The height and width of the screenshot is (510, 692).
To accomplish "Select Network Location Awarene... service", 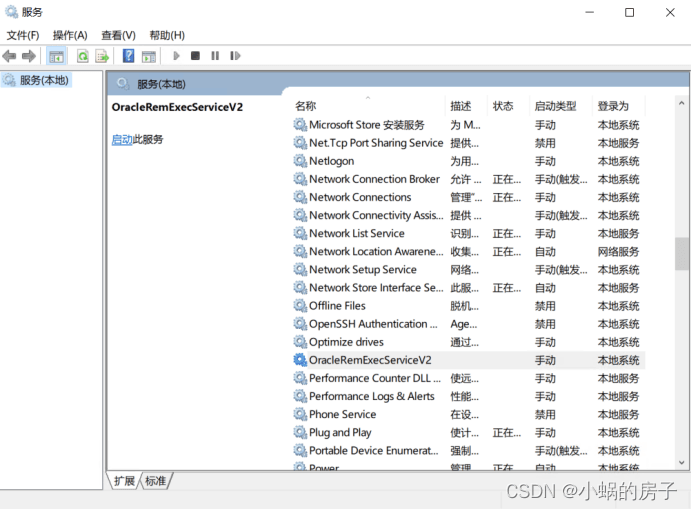I will click(468, 251).
